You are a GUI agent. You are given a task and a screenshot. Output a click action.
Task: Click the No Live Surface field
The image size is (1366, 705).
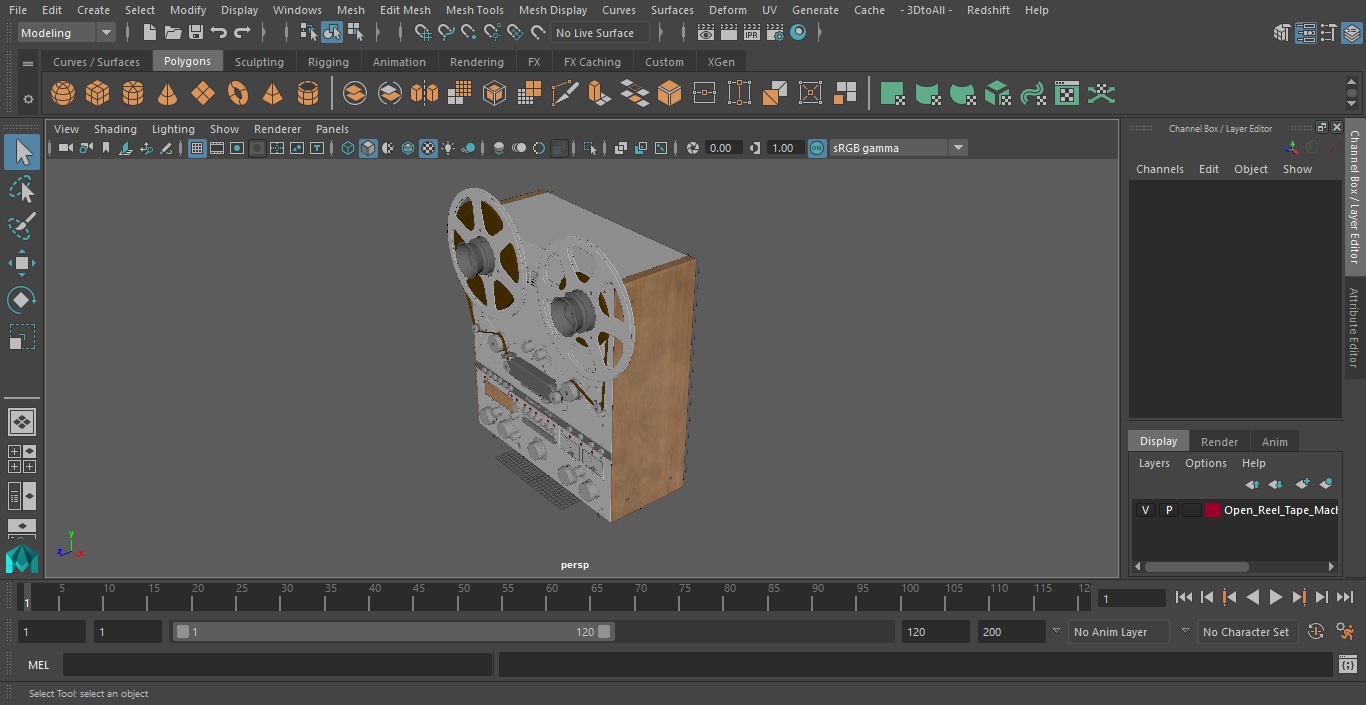point(600,33)
